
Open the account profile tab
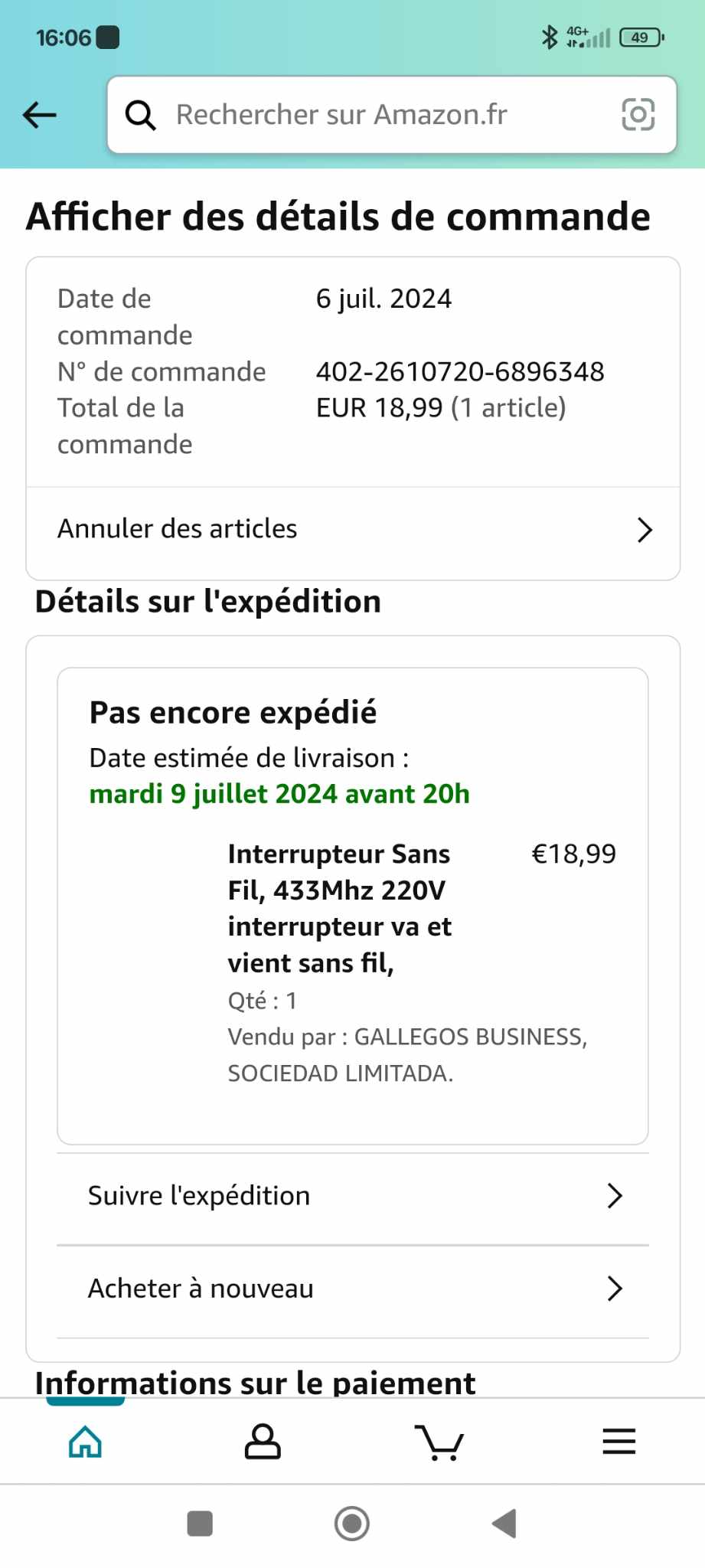[263, 1442]
